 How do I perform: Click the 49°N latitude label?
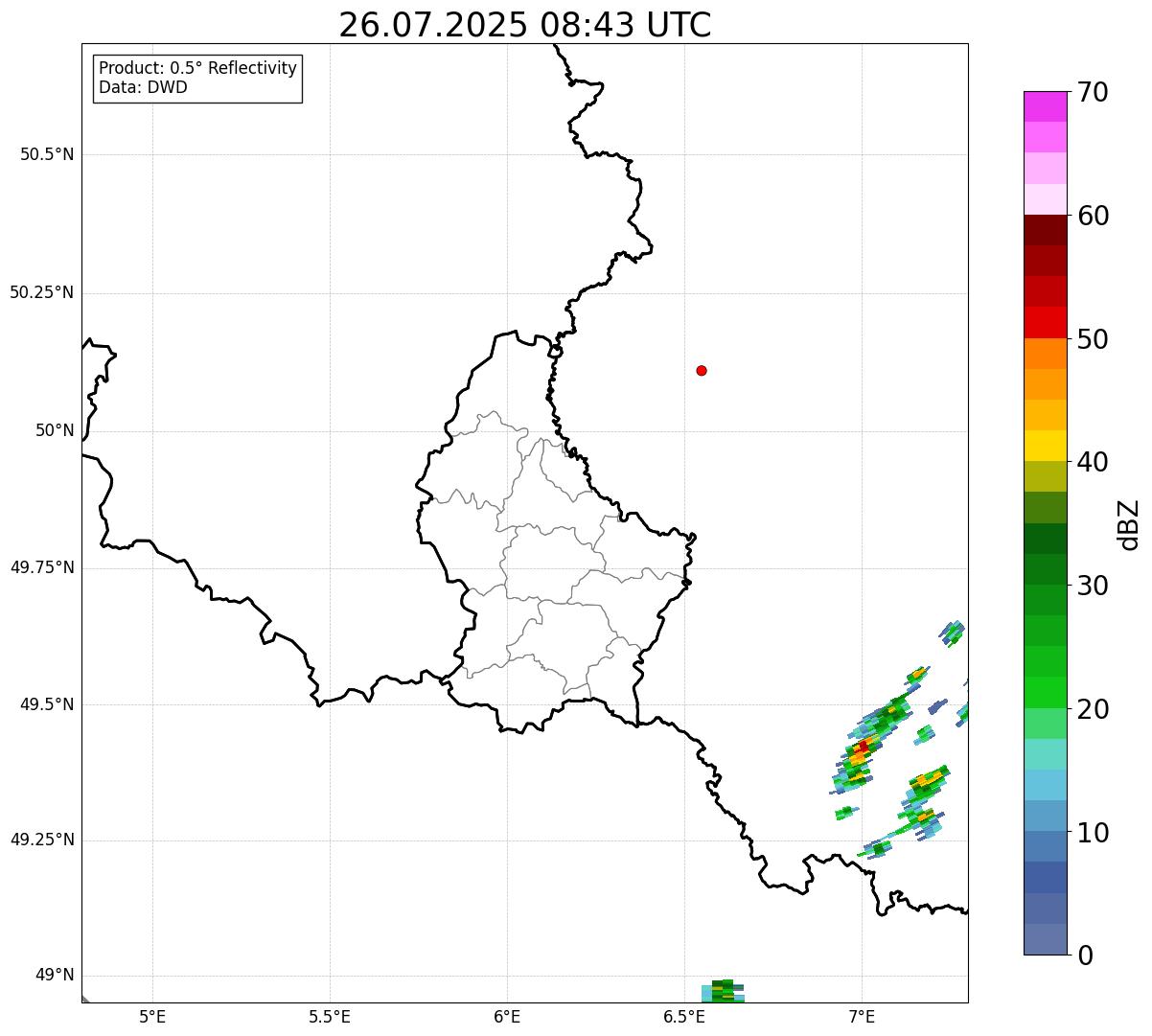[x=55, y=975]
